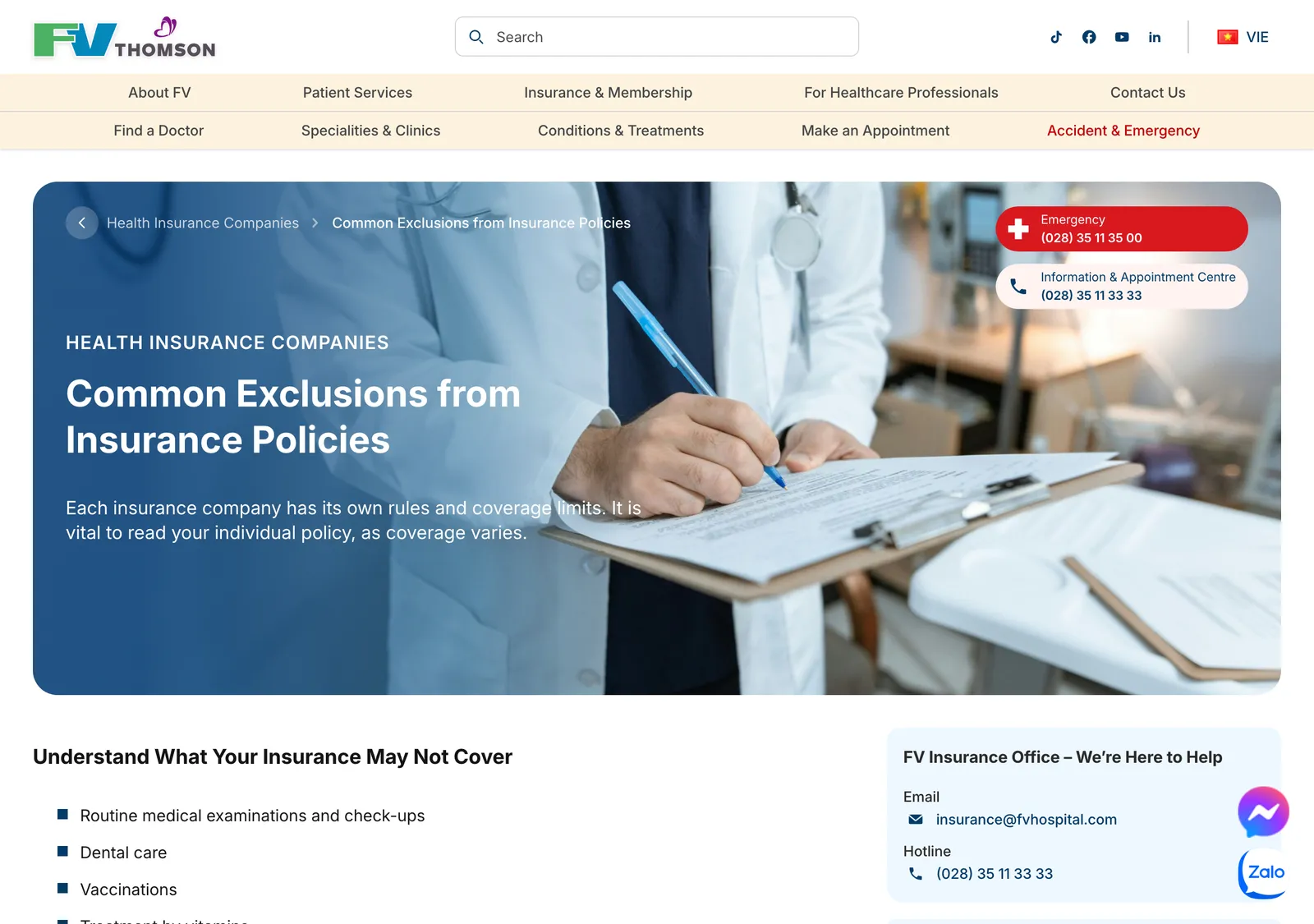Open the About FV menu
1314x924 pixels.
(x=159, y=93)
